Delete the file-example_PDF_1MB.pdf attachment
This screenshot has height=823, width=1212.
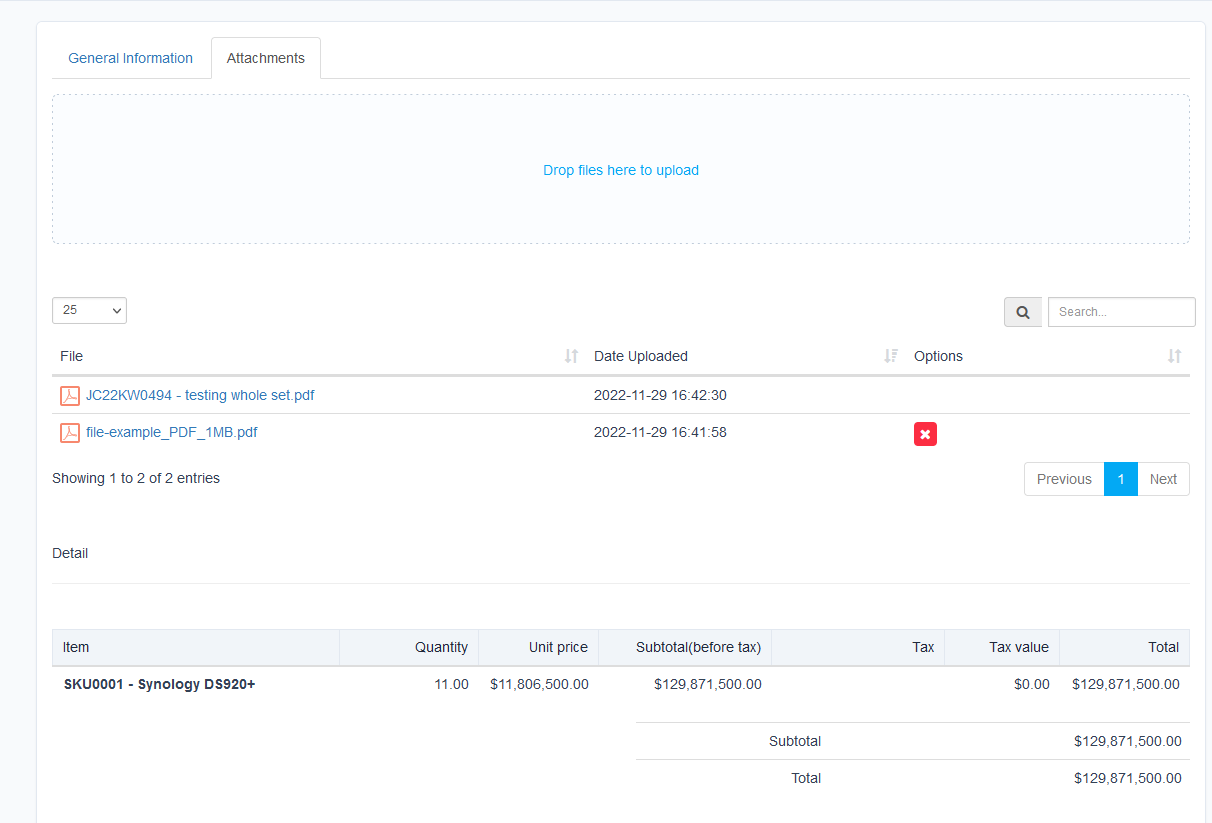tap(925, 434)
